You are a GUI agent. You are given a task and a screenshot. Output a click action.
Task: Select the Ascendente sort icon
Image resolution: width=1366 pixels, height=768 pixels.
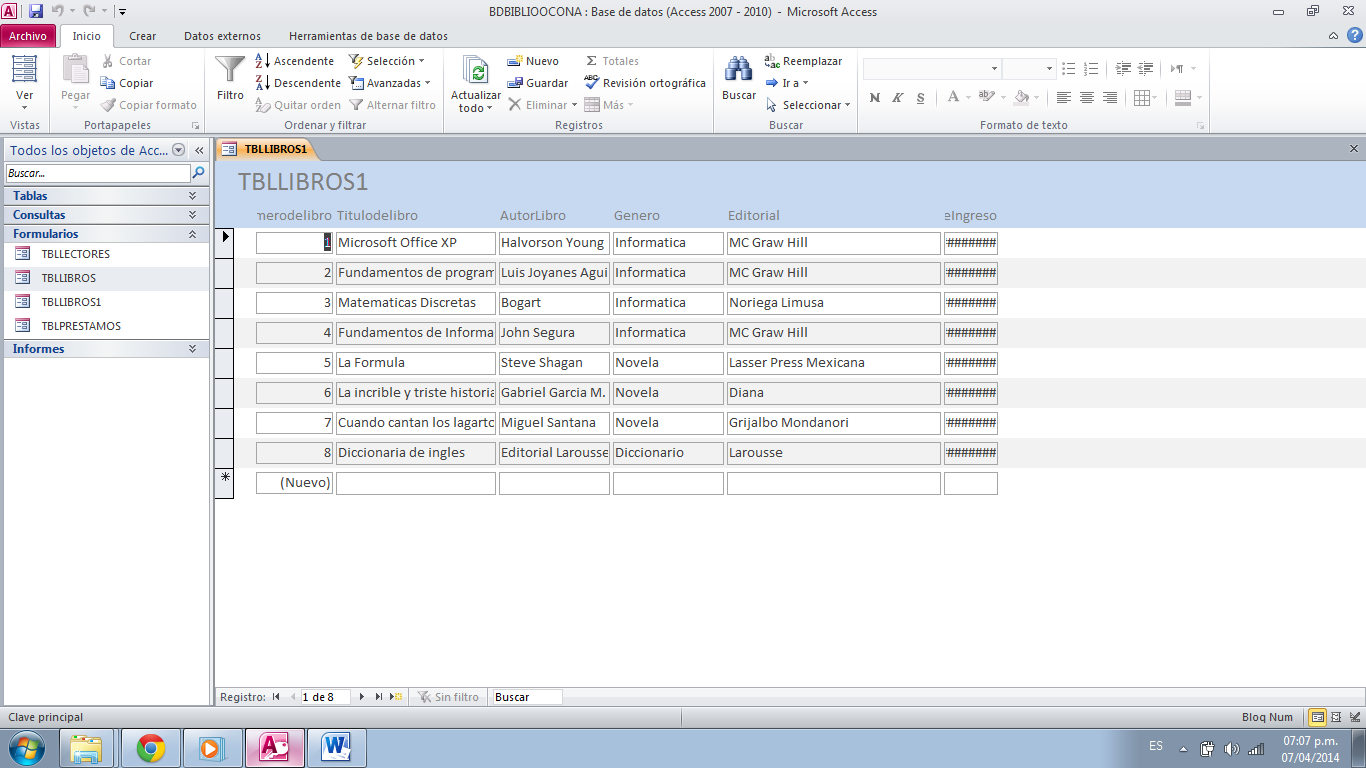[262, 60]
